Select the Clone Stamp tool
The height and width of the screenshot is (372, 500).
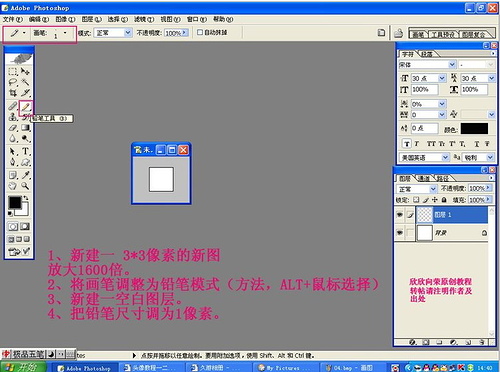[13, 117]
